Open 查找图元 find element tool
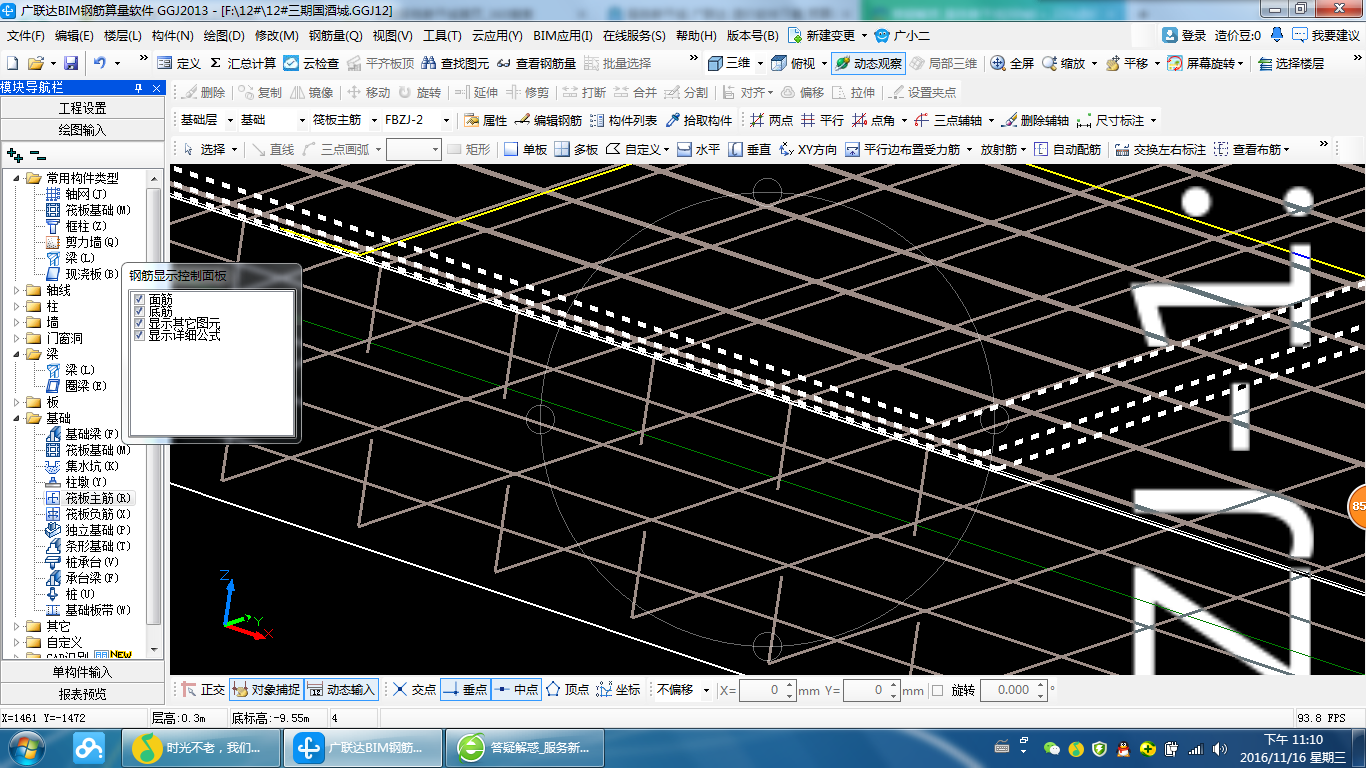The image size is (1366, 768). tap(455, 63)
